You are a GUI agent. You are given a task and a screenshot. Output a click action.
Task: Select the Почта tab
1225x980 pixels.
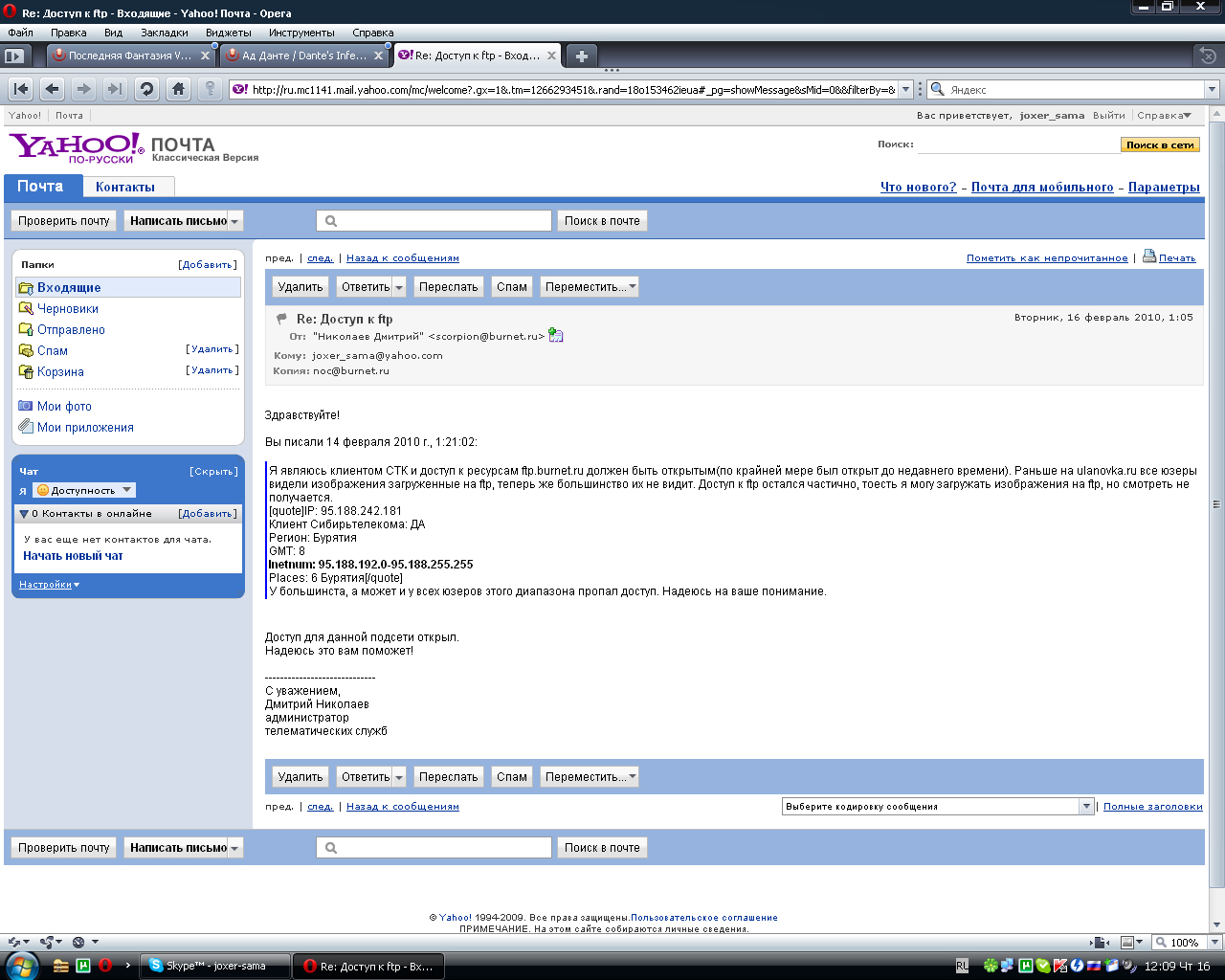tap(40, 187)
